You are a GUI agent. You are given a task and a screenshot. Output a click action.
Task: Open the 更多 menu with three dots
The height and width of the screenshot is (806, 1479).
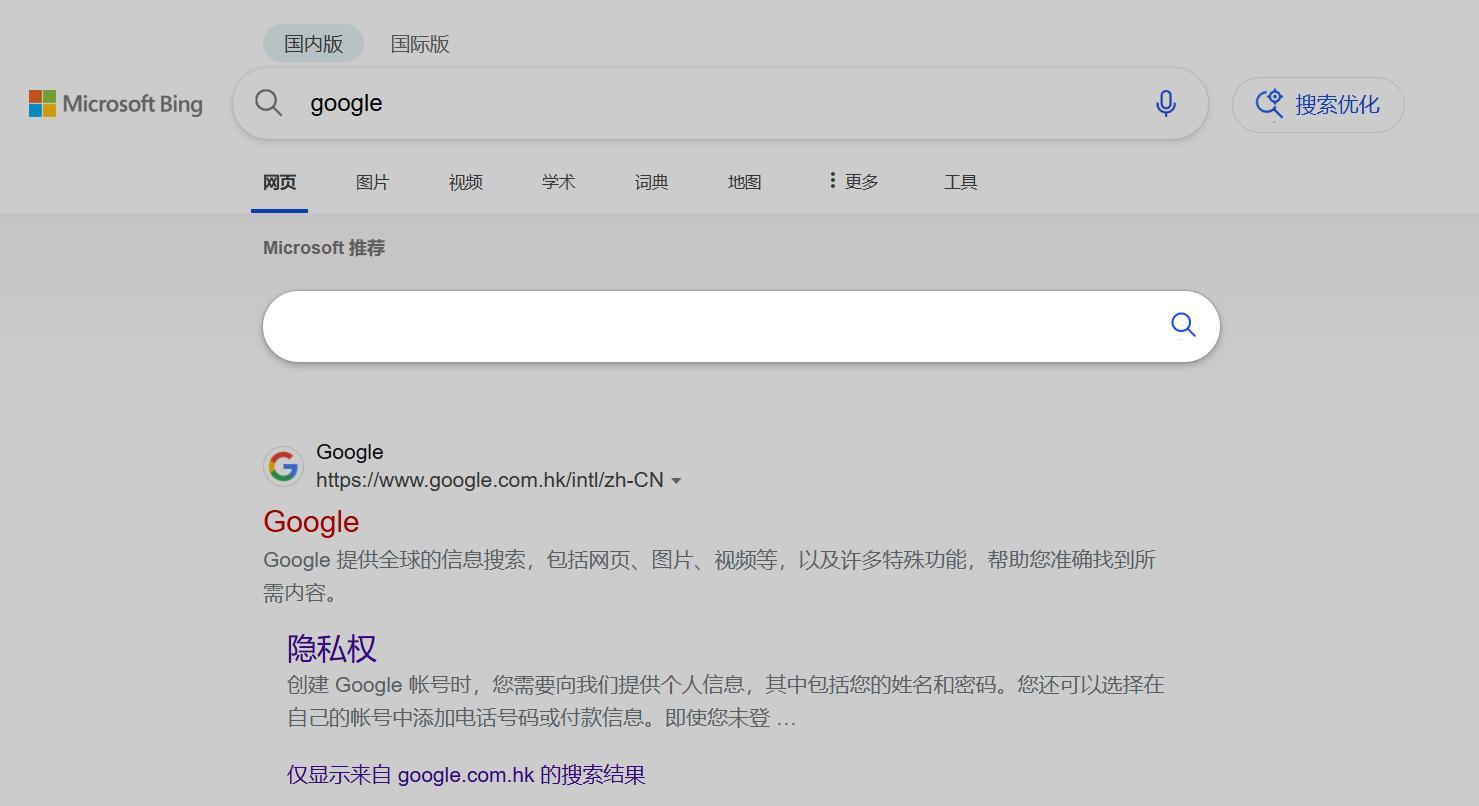pyautogui.click(x=853, y=182)
